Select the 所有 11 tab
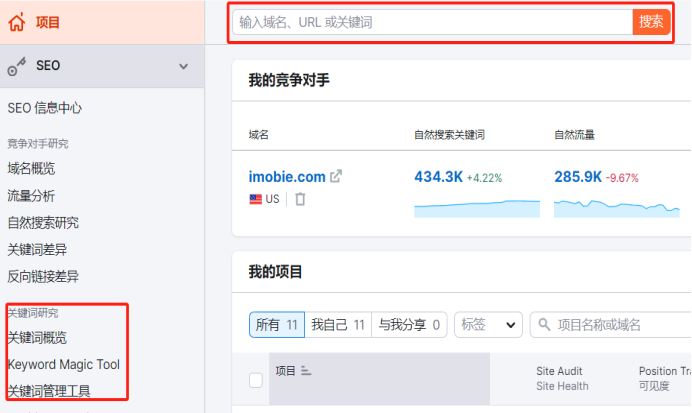The image size is (692, 413). tap(277, 325)
